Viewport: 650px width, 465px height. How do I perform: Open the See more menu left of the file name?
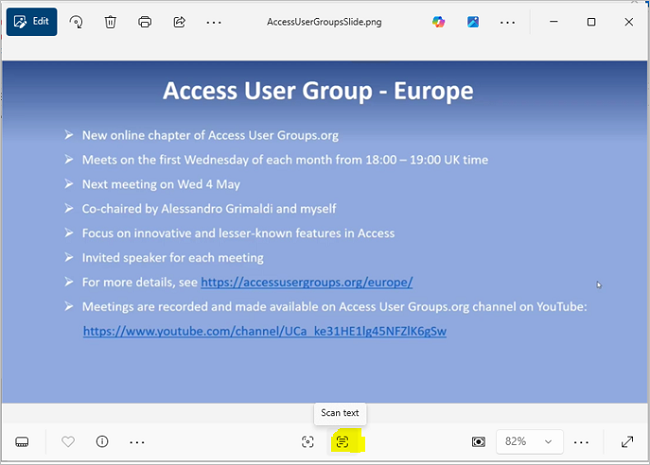tap(214, 22)
